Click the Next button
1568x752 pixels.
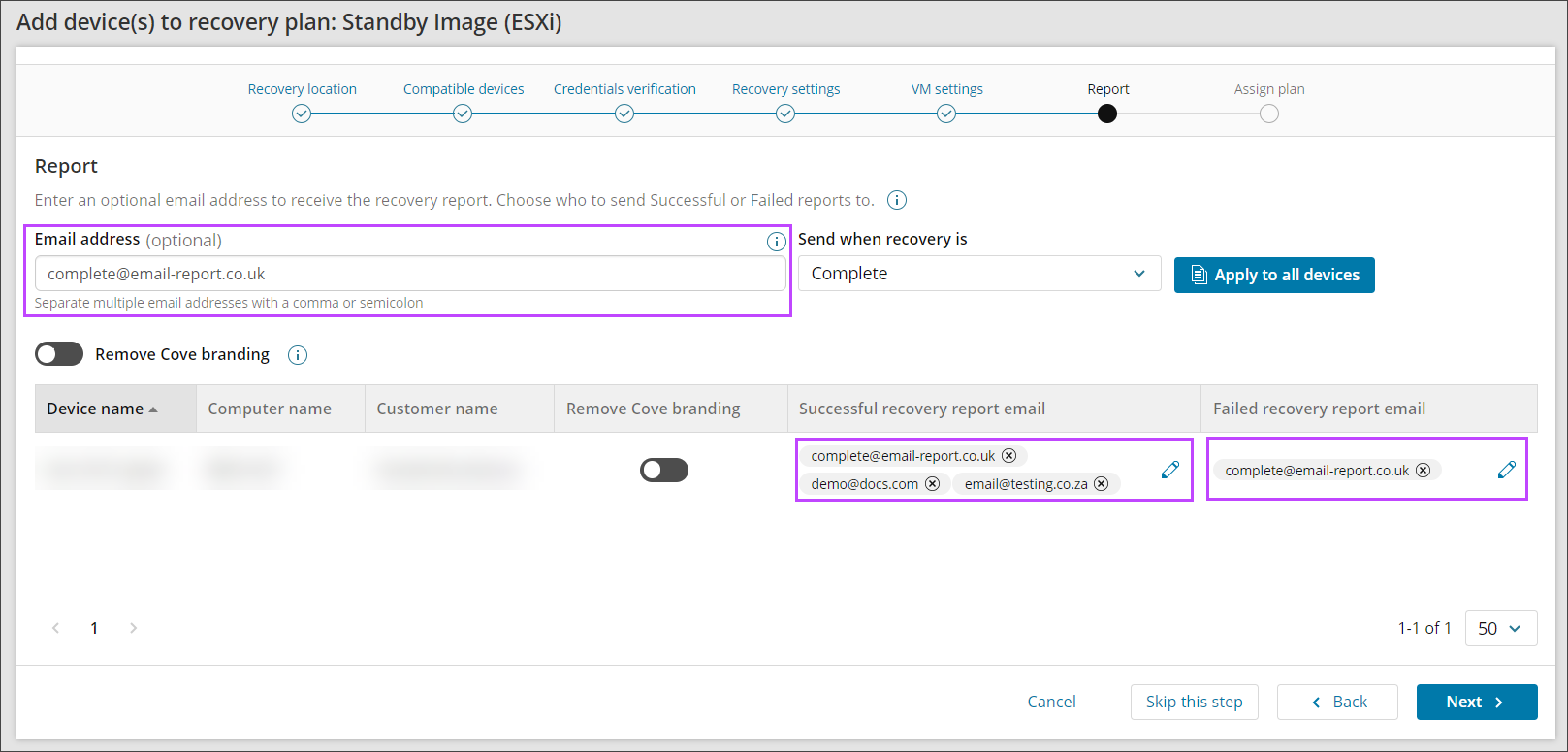[x=1476, y=702]
